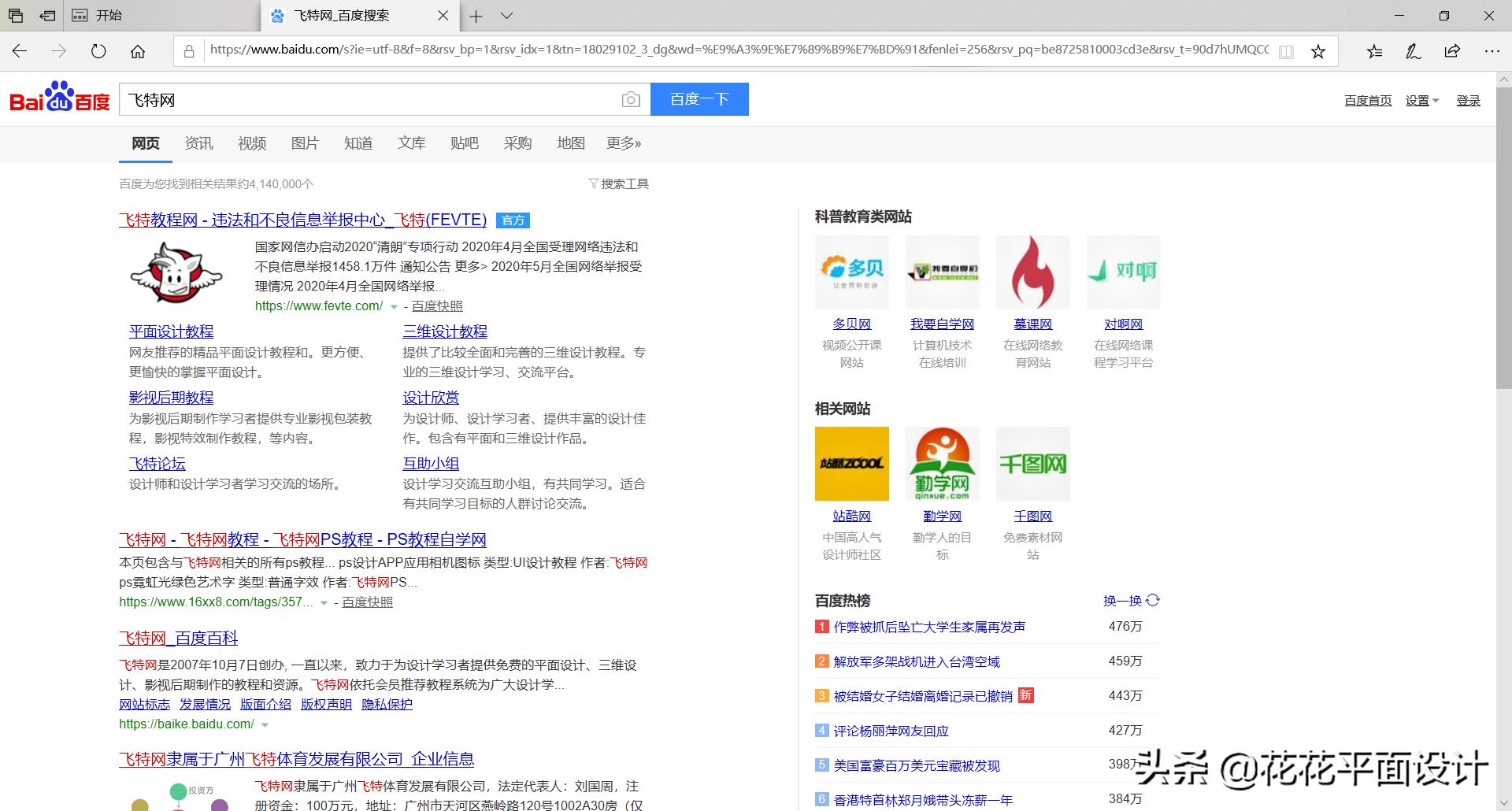This screenshot has width=1512, height=811.
Task: Select the 网页 search tab
Action: (x=146, y=143)
